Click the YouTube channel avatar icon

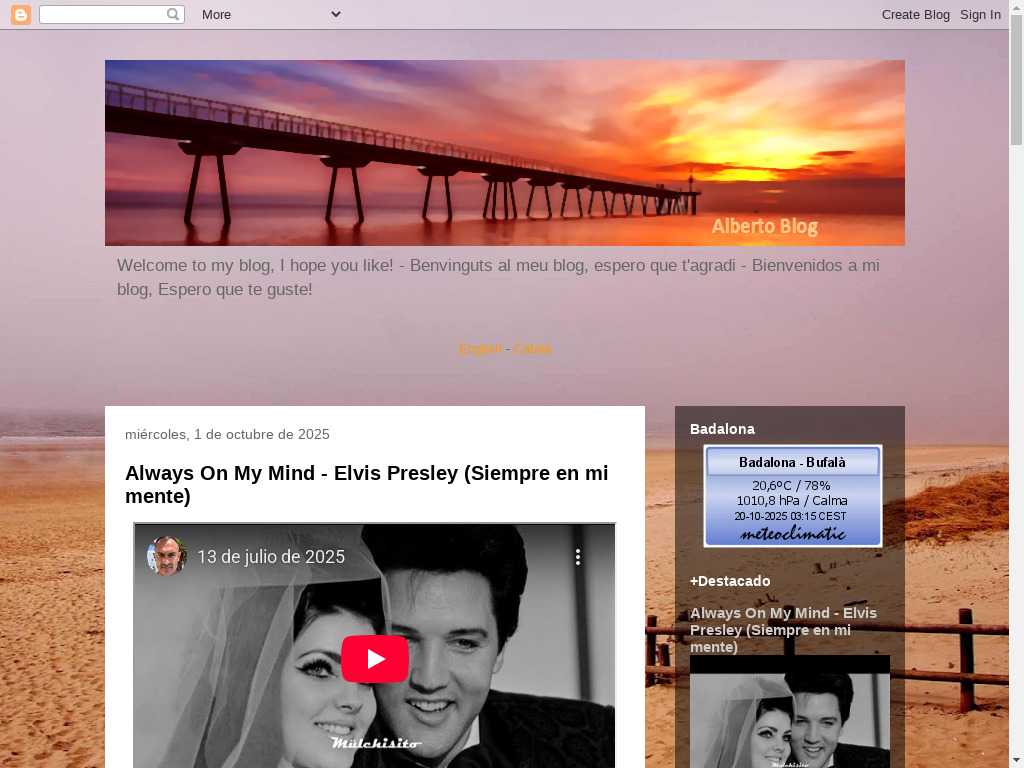[x=166, y=556]
